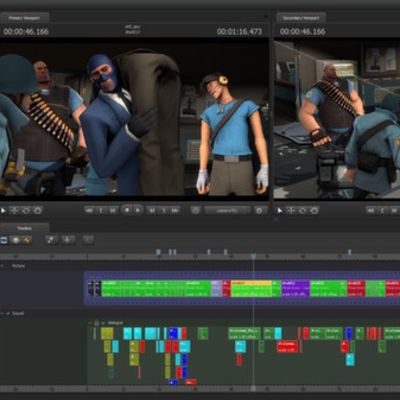Image resolution: width=400 pixels, height=400 pixels.
Task: Choose the move manipulator in secondary viewport
Action: 291,211
